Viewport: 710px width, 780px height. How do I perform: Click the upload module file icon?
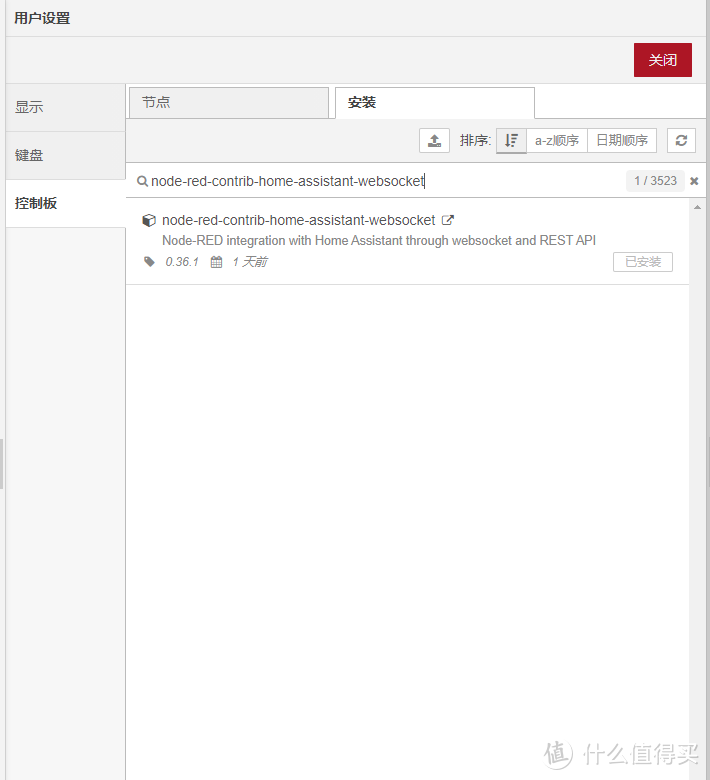coord(434,141)
